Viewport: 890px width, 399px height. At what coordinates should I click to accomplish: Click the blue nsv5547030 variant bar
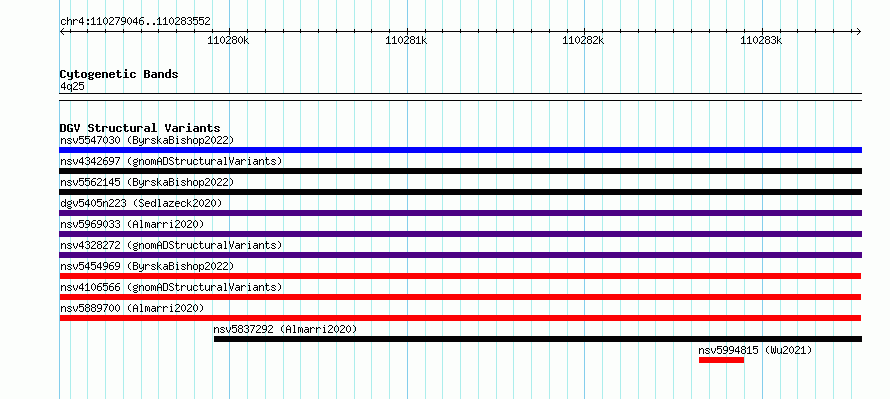click(x=460, y=150)
